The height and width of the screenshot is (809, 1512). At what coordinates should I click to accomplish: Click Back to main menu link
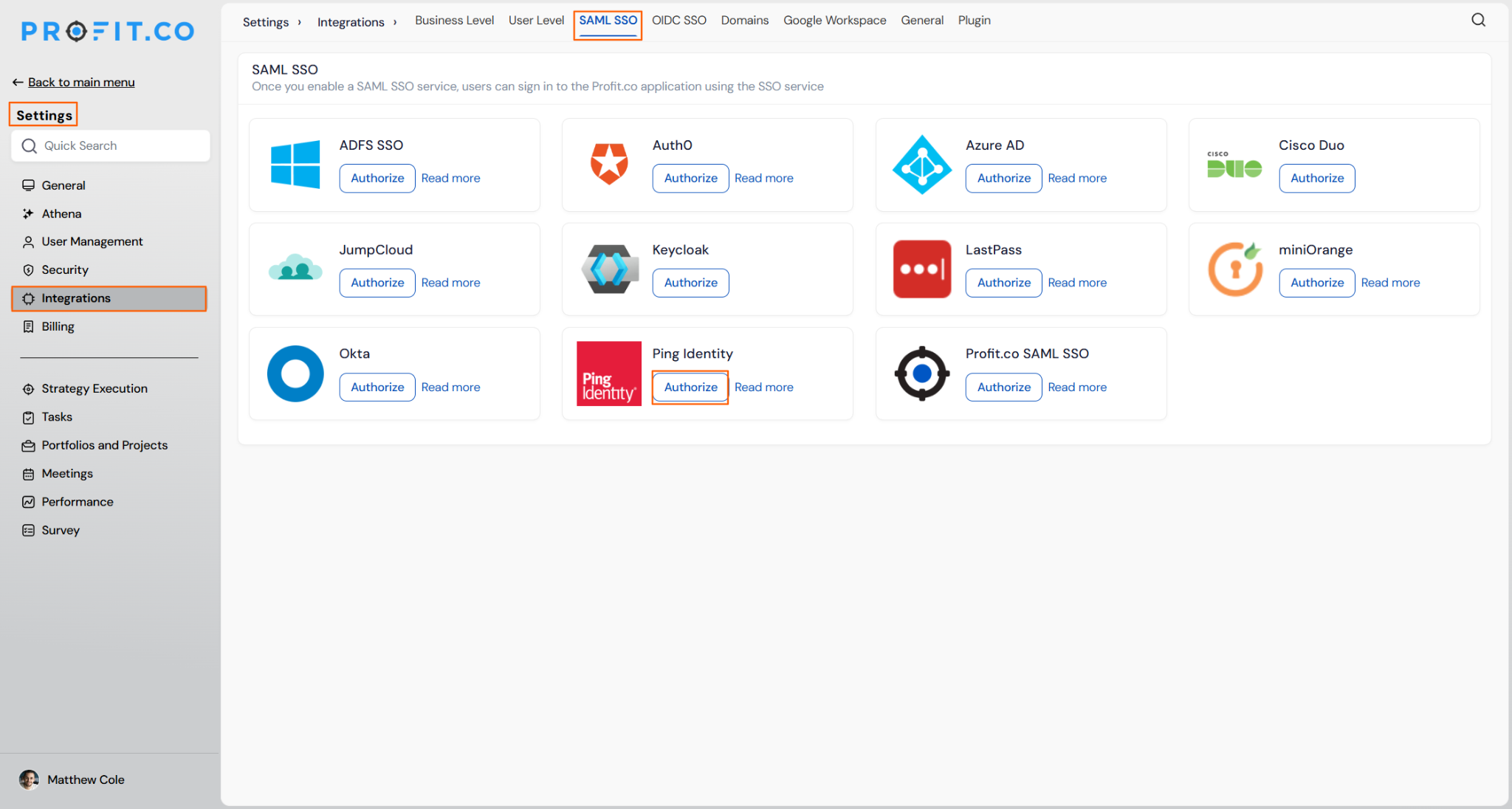(81, 82)
